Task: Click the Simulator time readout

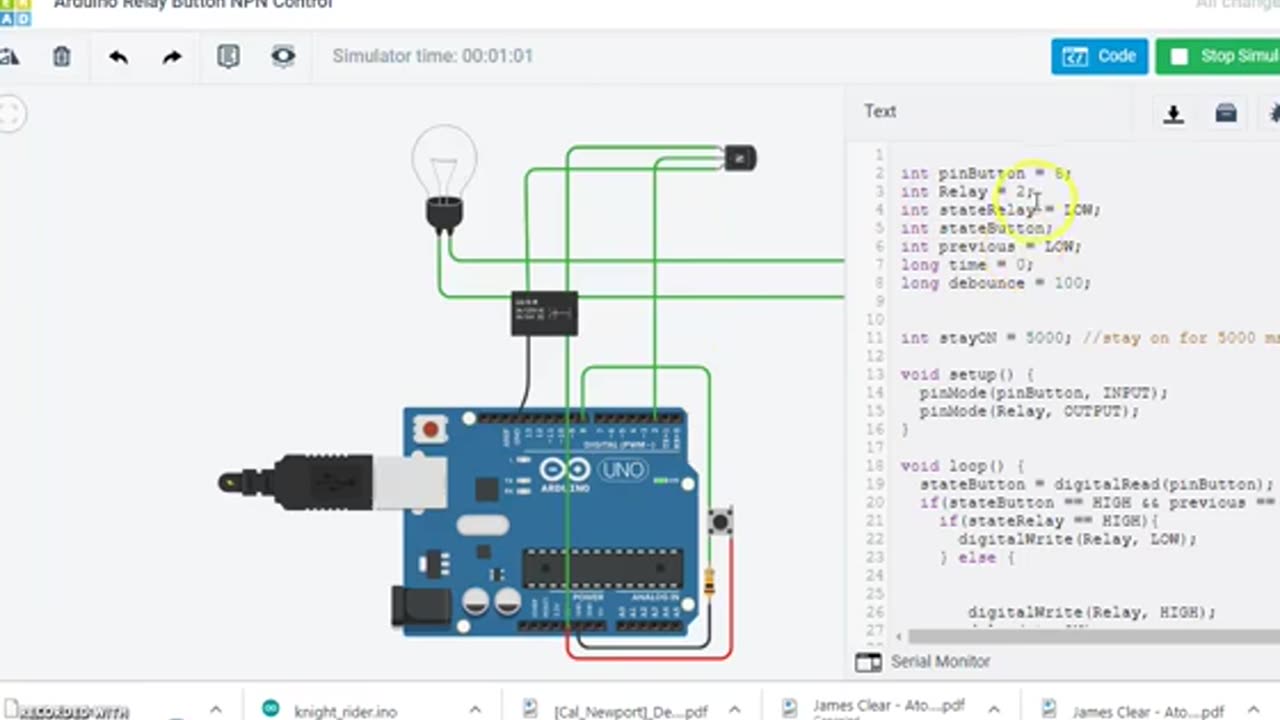Action: 432,56
